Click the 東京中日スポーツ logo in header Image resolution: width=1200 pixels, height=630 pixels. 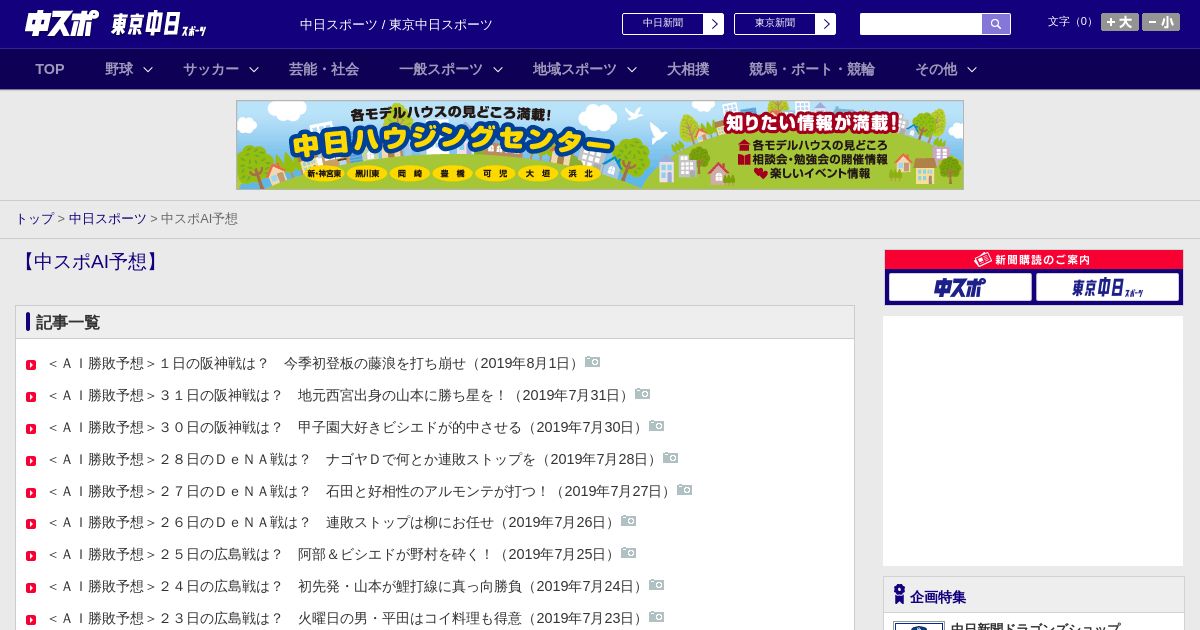pyautogui.click(x=159, y=24)
